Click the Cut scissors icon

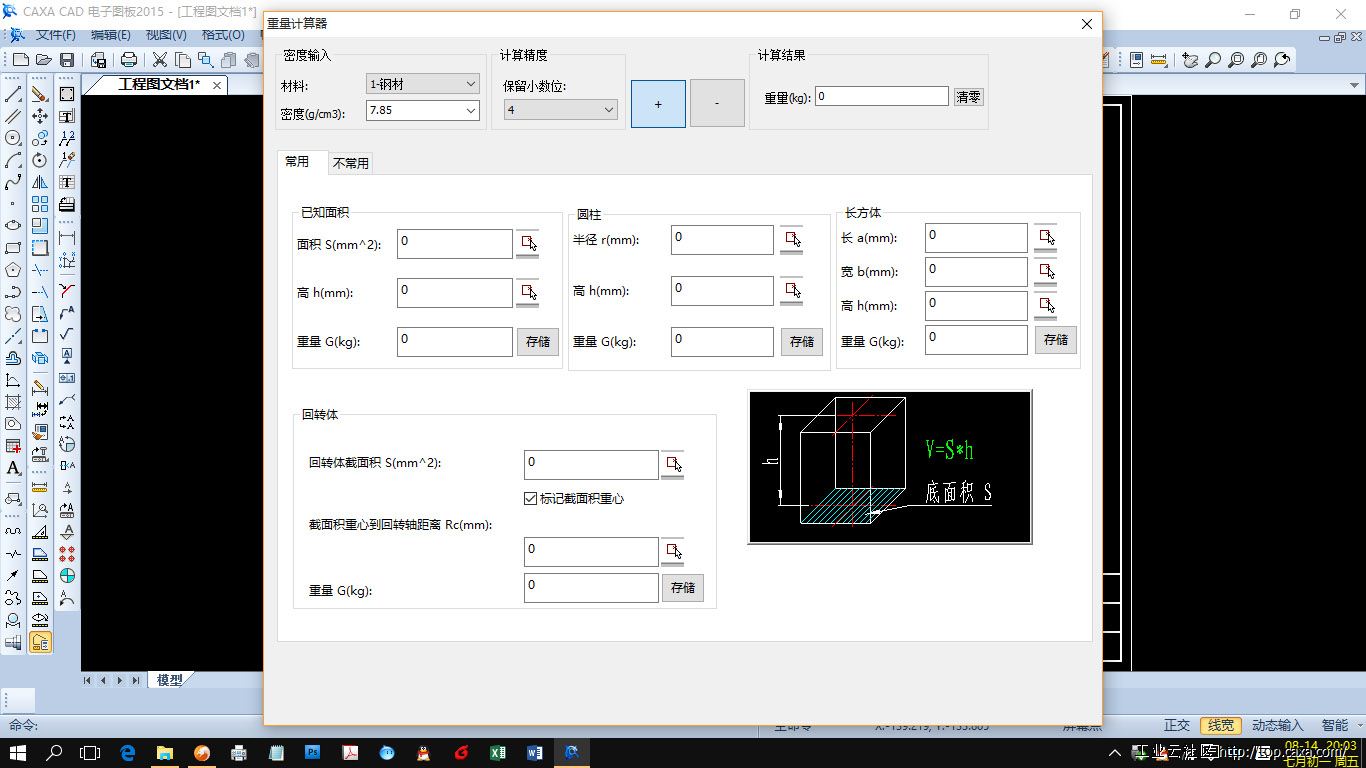pyautogui.click(x=160, y=60)
